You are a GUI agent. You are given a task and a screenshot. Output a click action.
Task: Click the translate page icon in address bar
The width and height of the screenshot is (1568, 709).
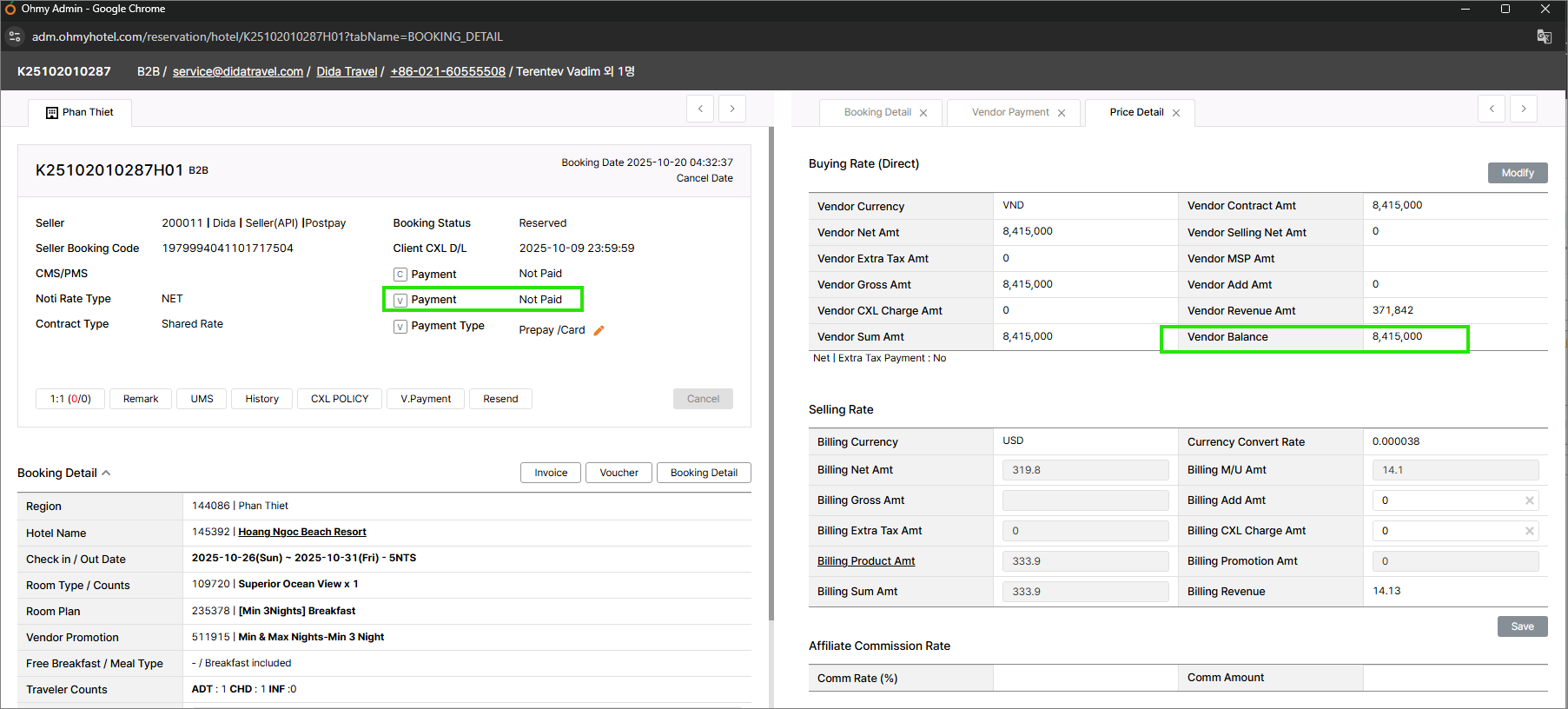(x=1544, y=36)
